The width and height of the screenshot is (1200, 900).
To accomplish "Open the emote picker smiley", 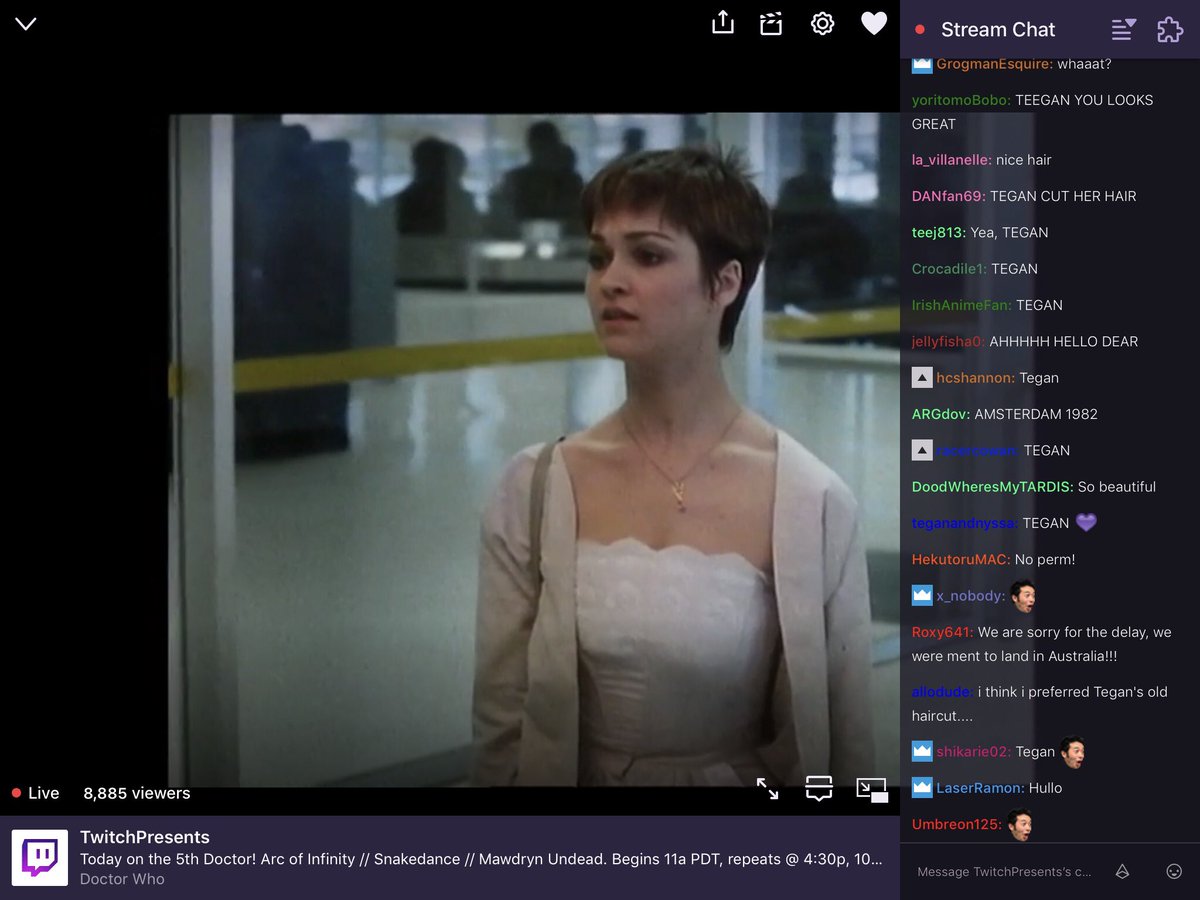I will pyautogui.click(x=1172, y=871).
